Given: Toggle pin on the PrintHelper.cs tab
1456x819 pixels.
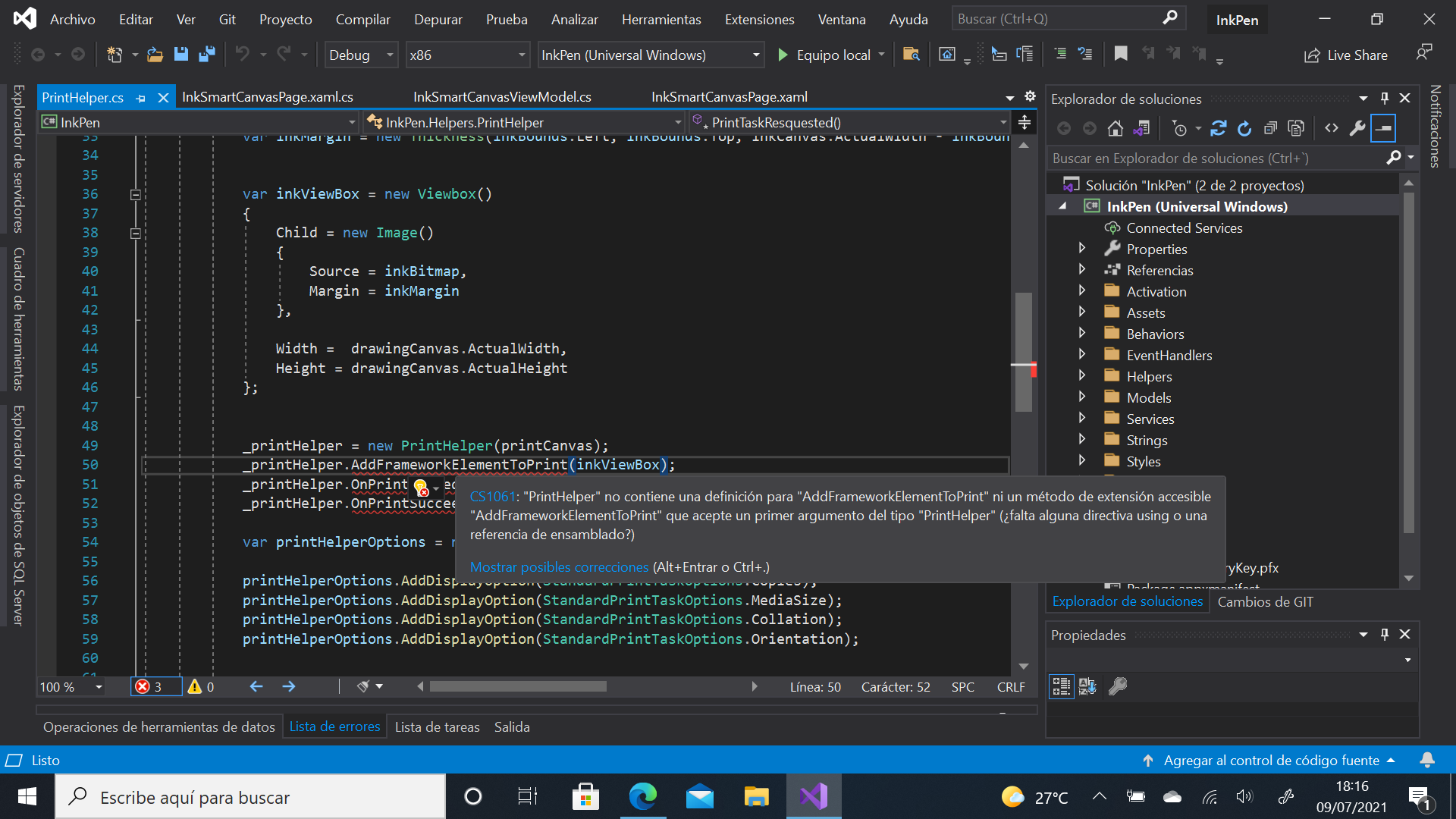Looking at the screenshot, I should [x=141, y=98].
